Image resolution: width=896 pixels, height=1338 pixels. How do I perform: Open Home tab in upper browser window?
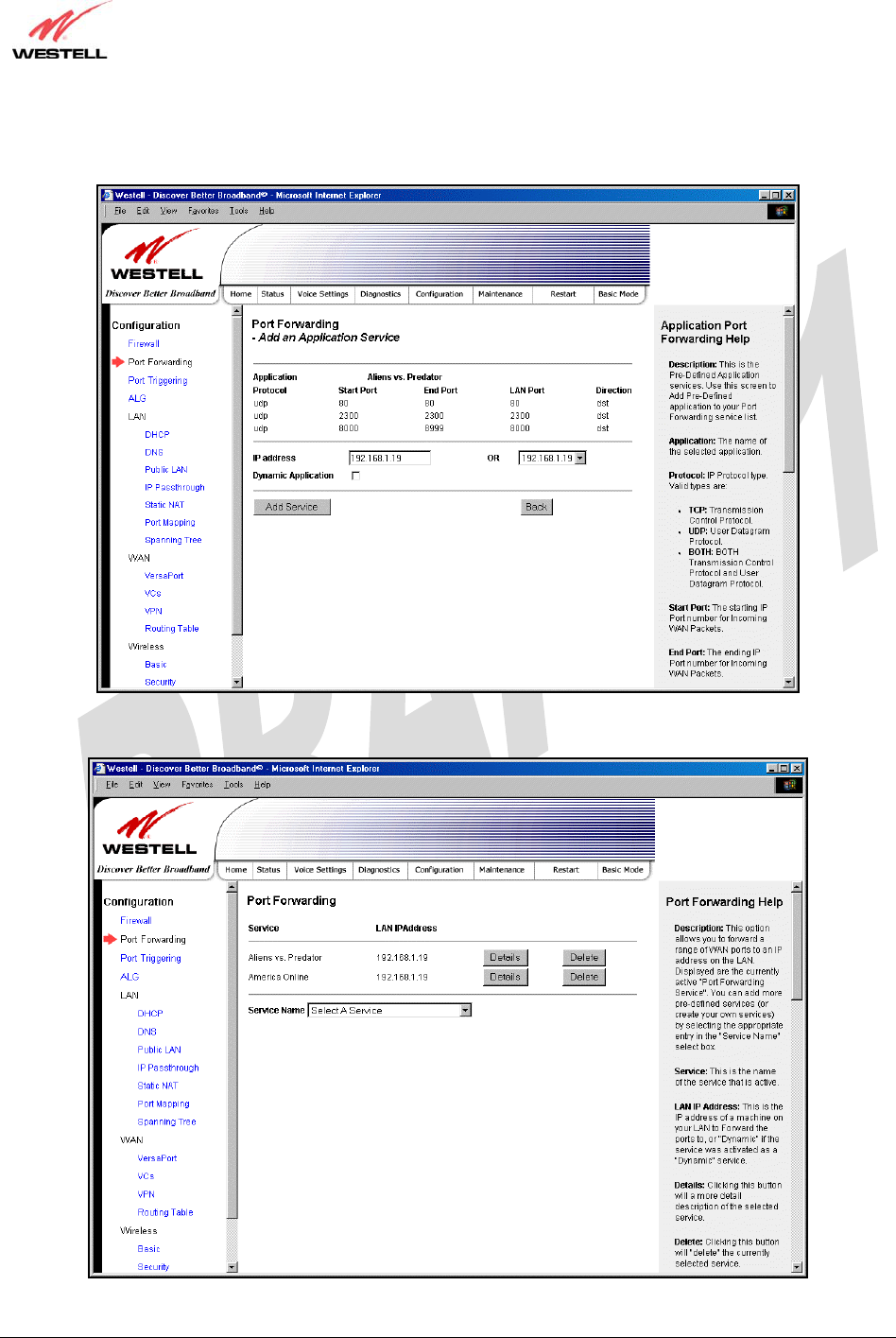(x=241, y=294)
